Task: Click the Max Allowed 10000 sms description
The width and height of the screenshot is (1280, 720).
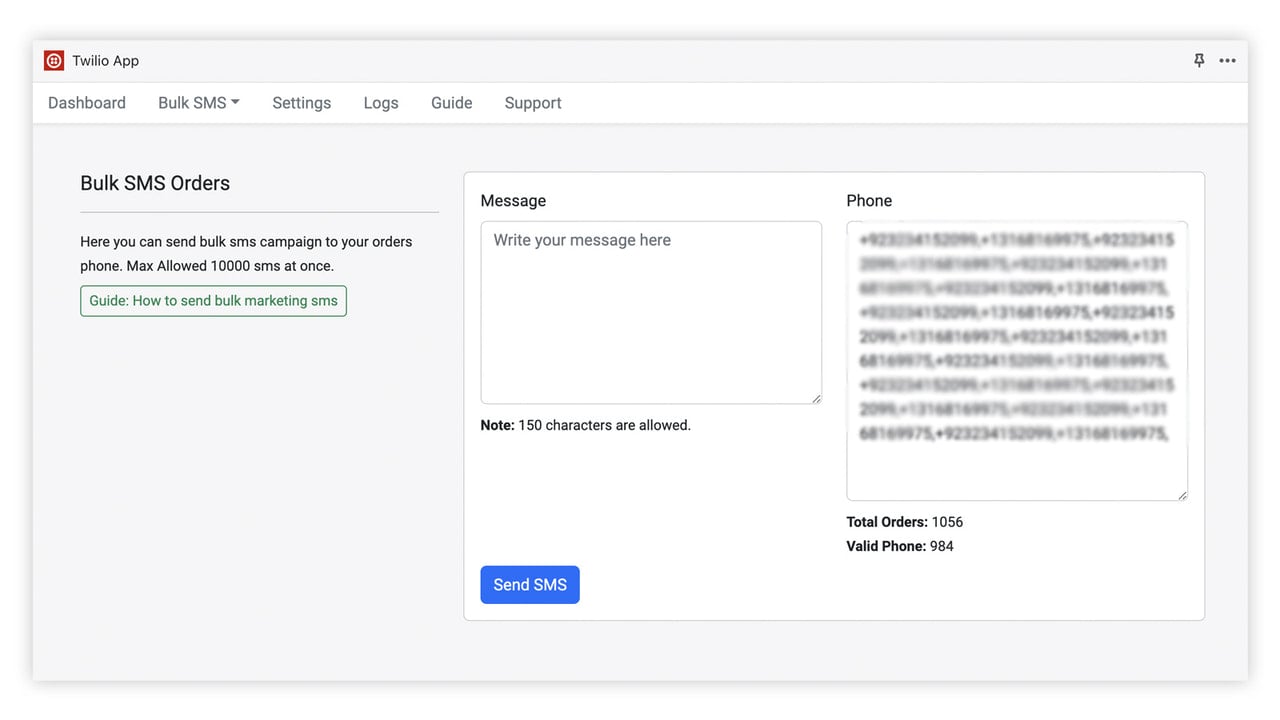Action: click(246, 254)
